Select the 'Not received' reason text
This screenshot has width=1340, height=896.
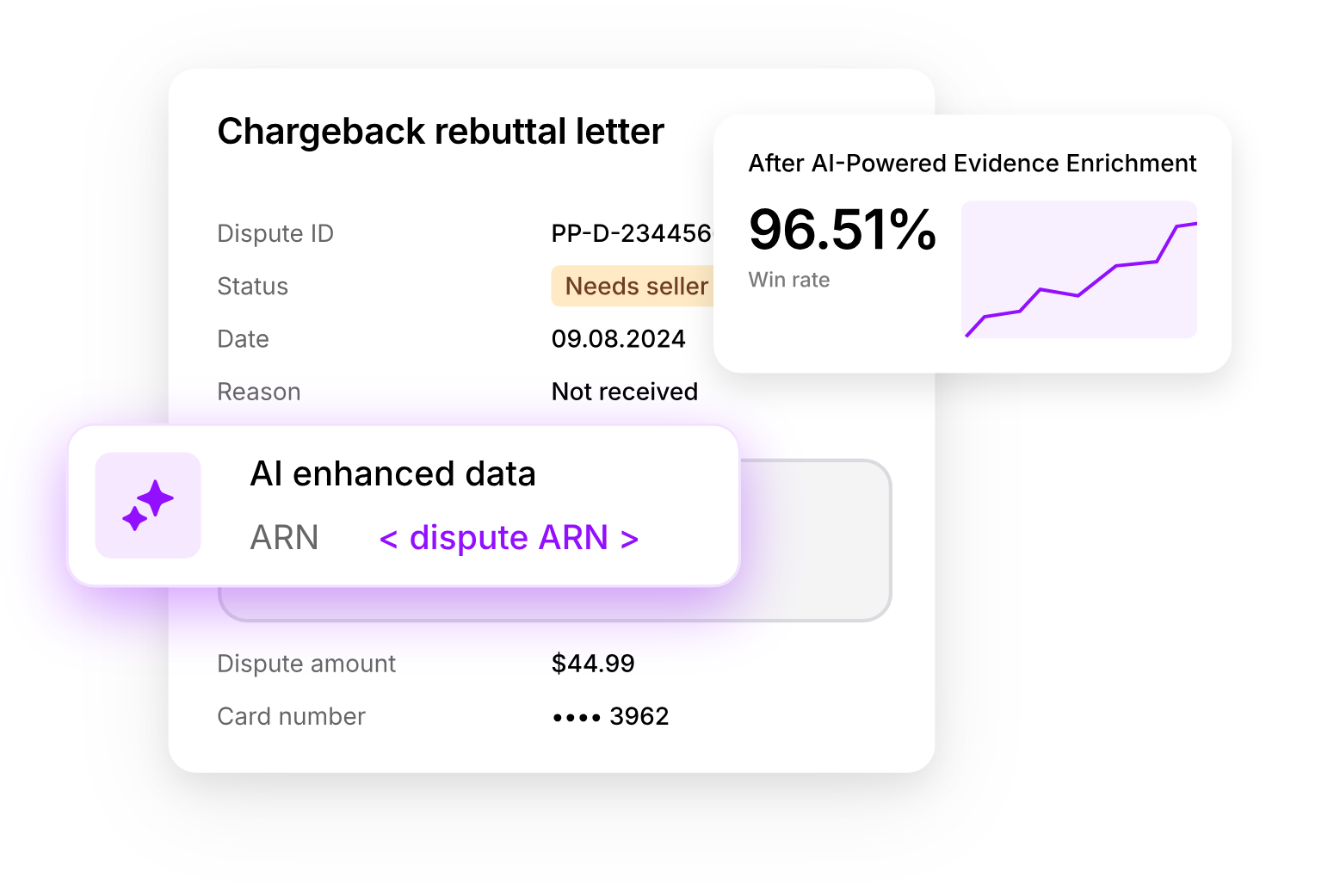625,392
